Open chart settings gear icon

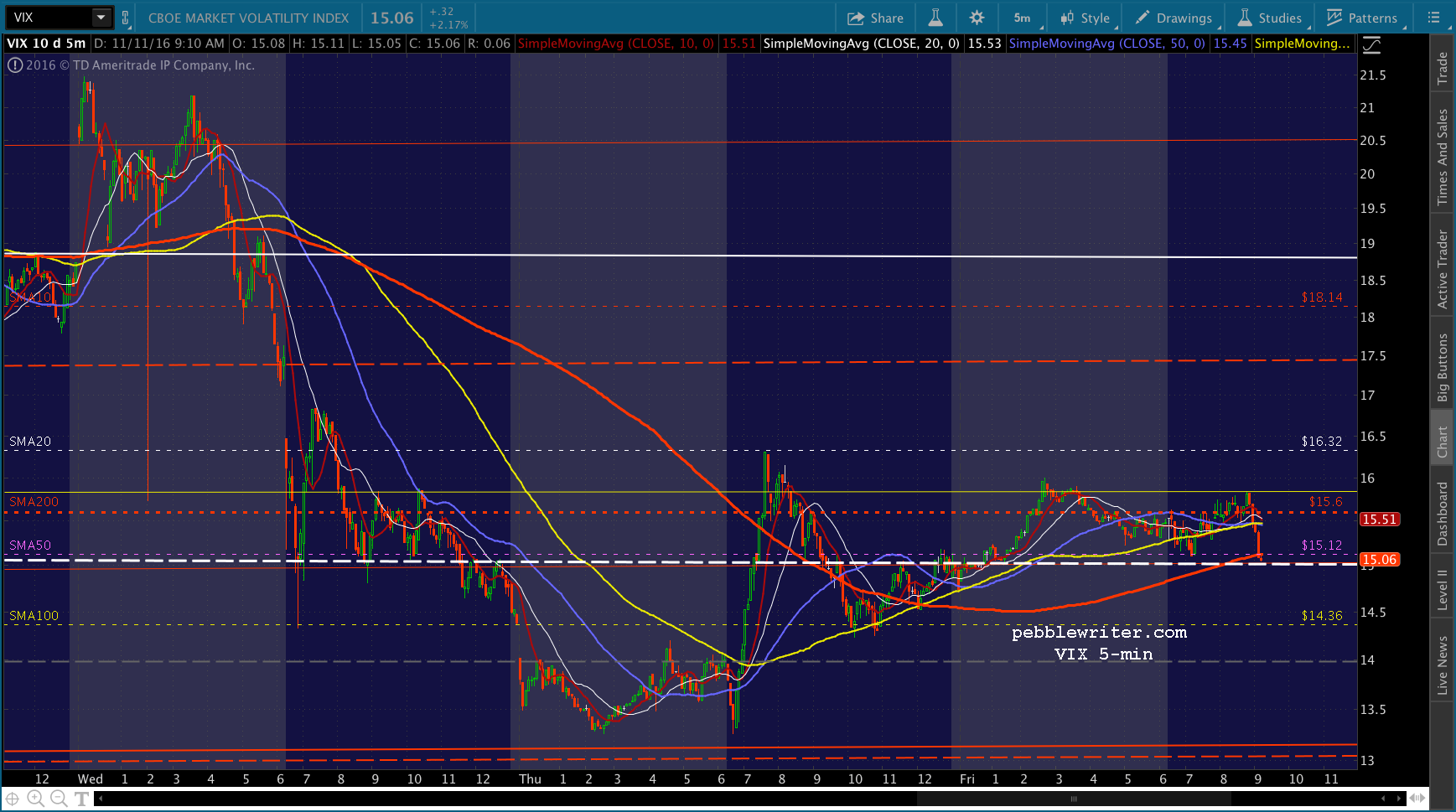(x=977, y=18)
